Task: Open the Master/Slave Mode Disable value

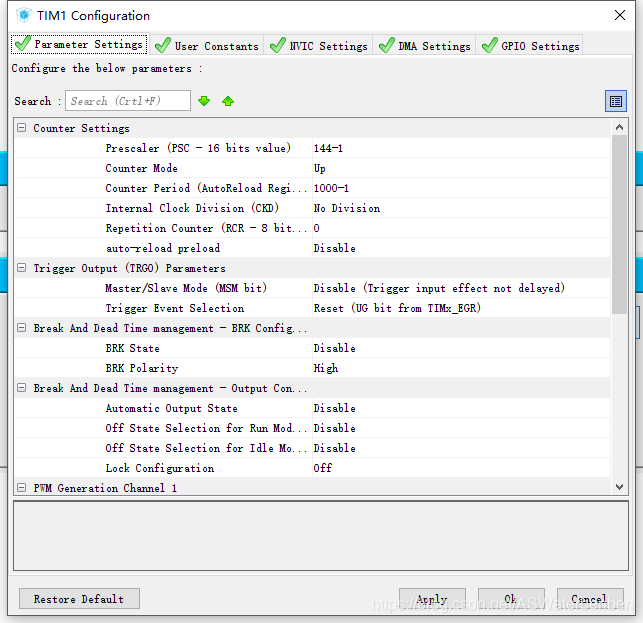Action: pos(461,288)
